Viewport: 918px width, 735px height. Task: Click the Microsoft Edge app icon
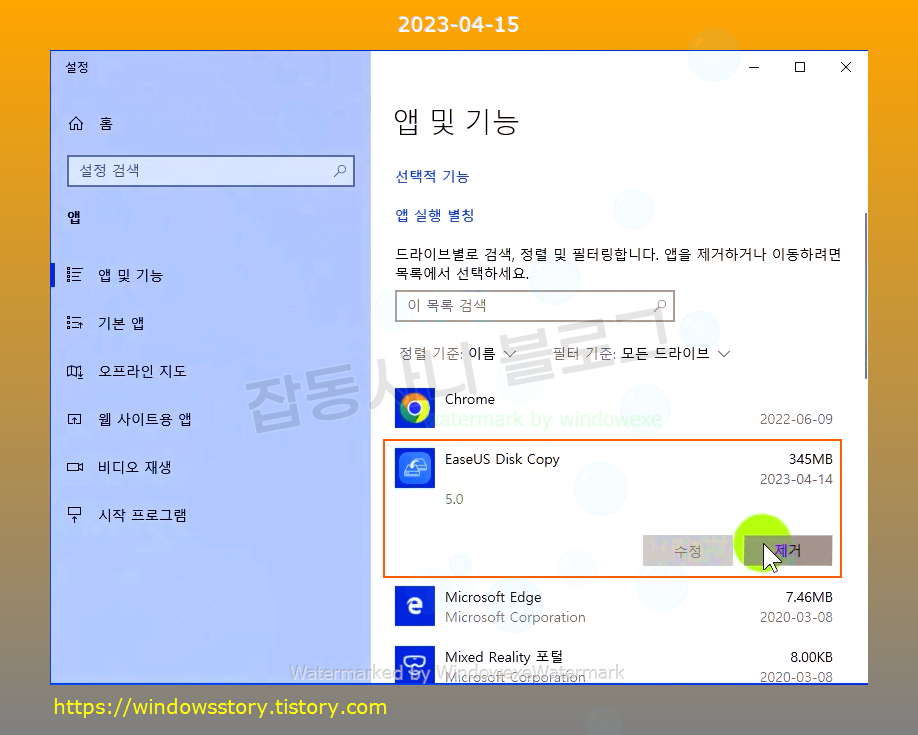click(415, 606)
